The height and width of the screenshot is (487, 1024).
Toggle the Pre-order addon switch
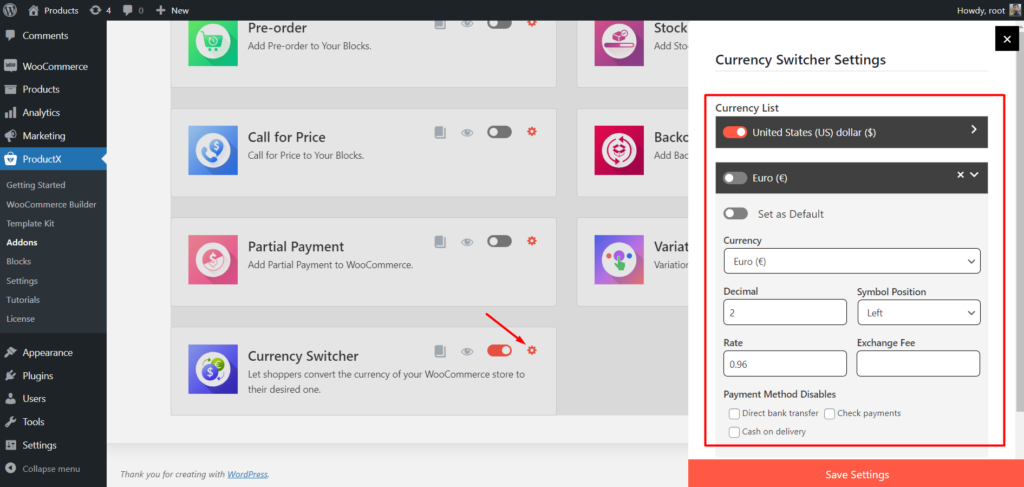pos(499,23)
